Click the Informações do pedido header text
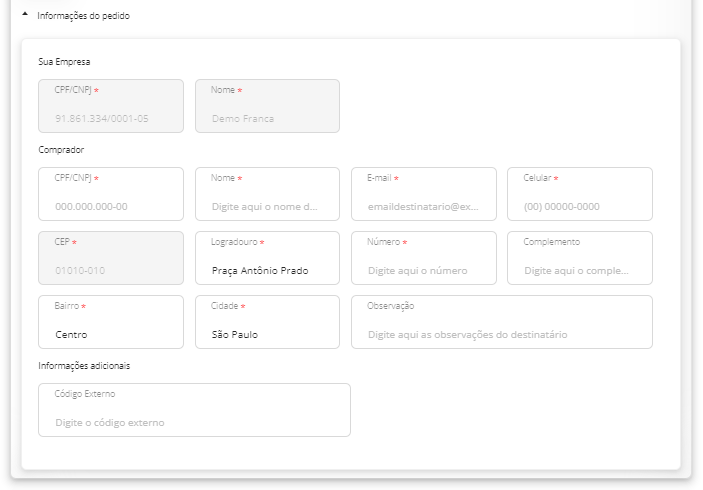This screenshot has width=703, height=490. point(83,16)
